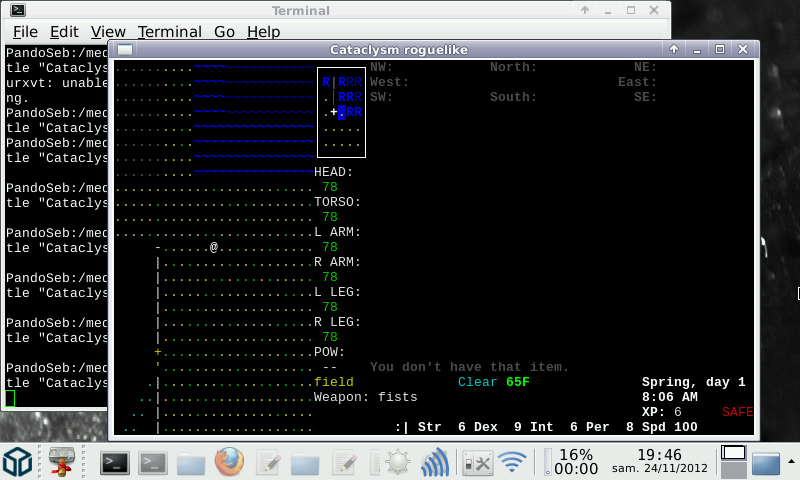Open the wrench and battery power settings icon
Screen dimensions: 800x480
tap(476, 462)
